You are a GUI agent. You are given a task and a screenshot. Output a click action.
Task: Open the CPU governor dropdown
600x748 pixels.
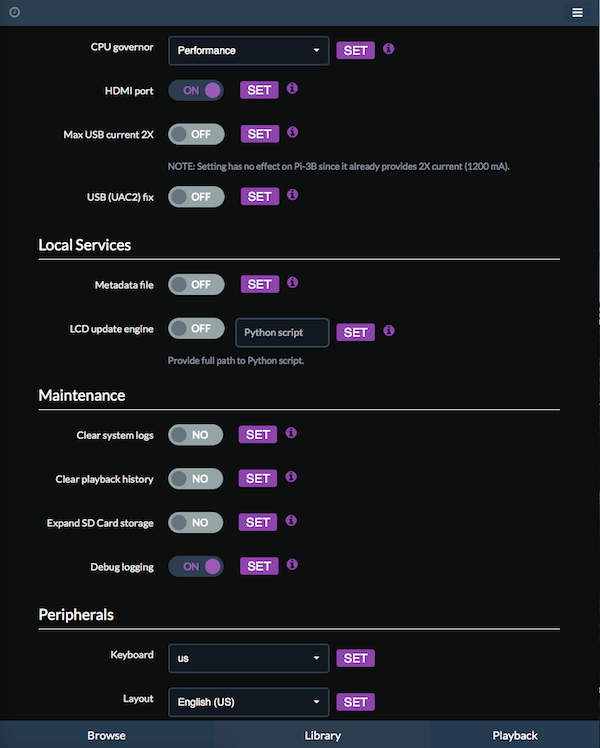pyautogui.click(x=248, y=51)
